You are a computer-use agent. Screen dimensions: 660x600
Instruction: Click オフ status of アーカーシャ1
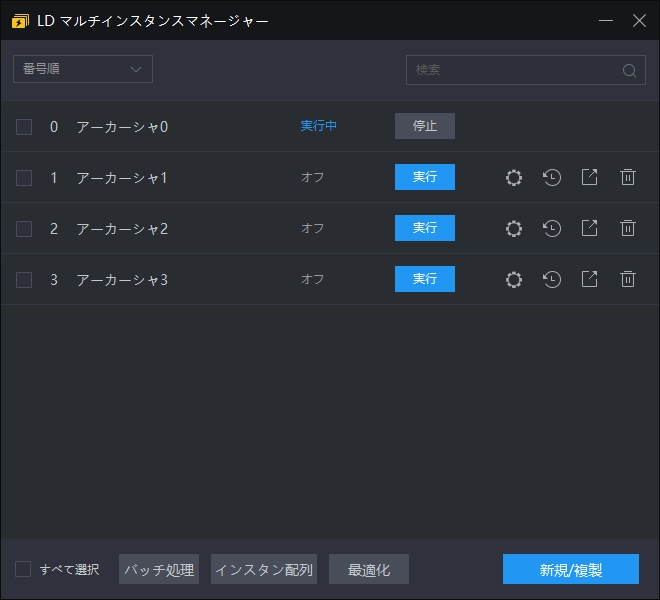[312, 177]
